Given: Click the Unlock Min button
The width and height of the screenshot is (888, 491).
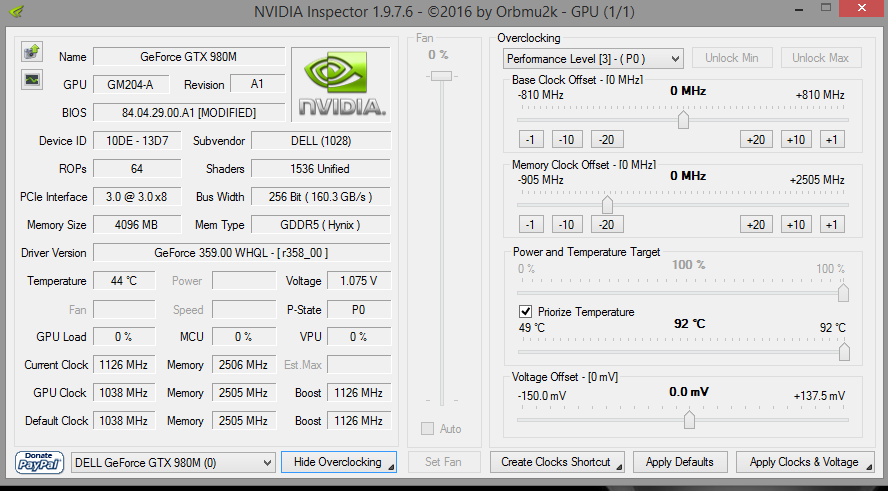Looking at the screenshot, I should coord(732,58).
